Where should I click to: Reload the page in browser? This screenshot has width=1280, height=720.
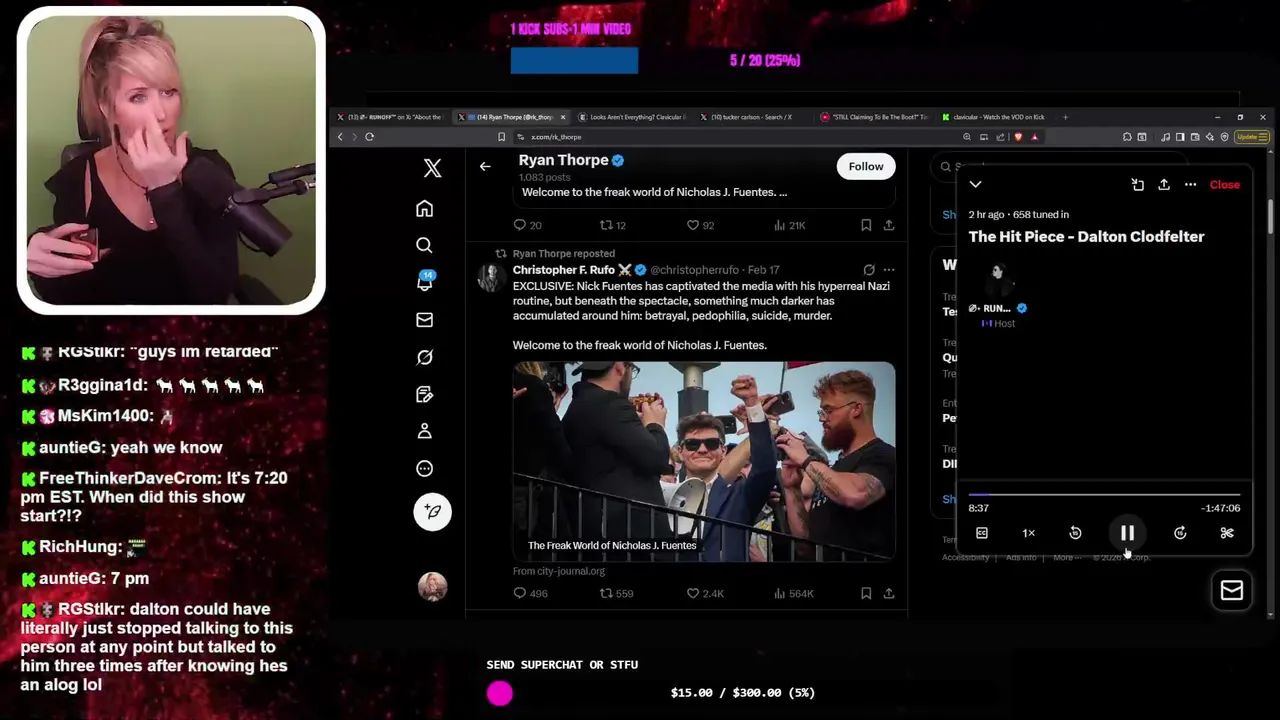coord(369,137)
